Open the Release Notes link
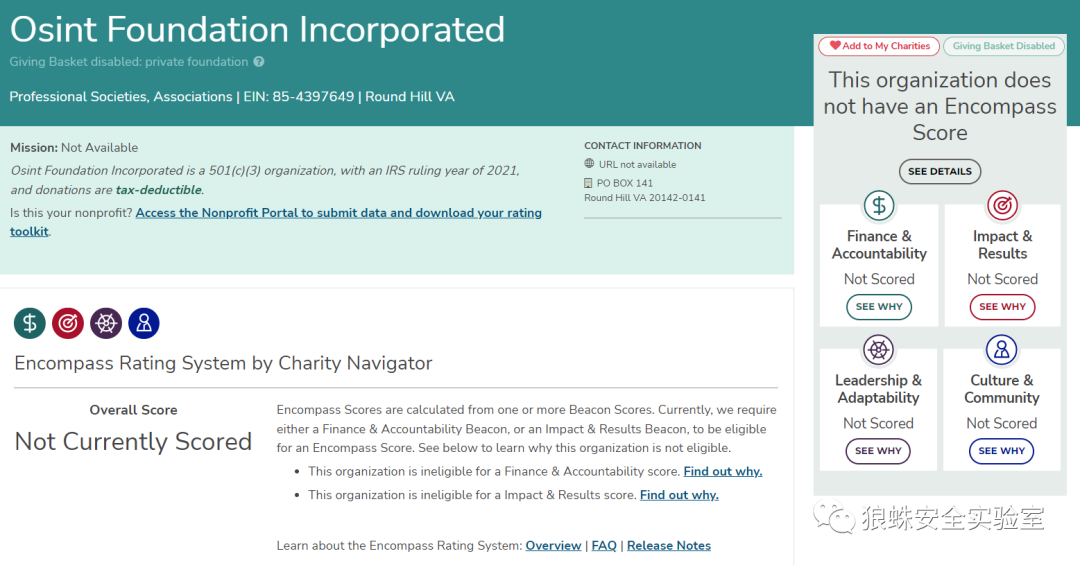Image resolution: width=1080 pixels, height=565 pixels. click(x=669, y=545)
